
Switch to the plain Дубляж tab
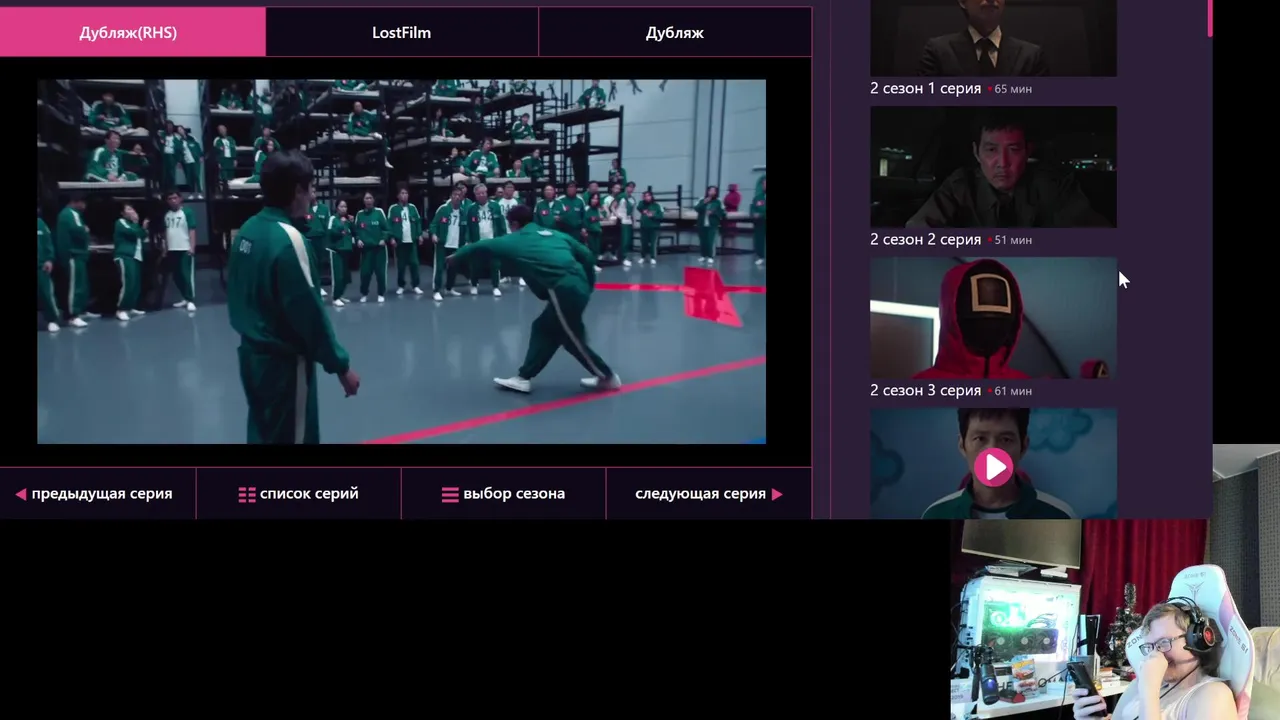[x=675, y=32]
